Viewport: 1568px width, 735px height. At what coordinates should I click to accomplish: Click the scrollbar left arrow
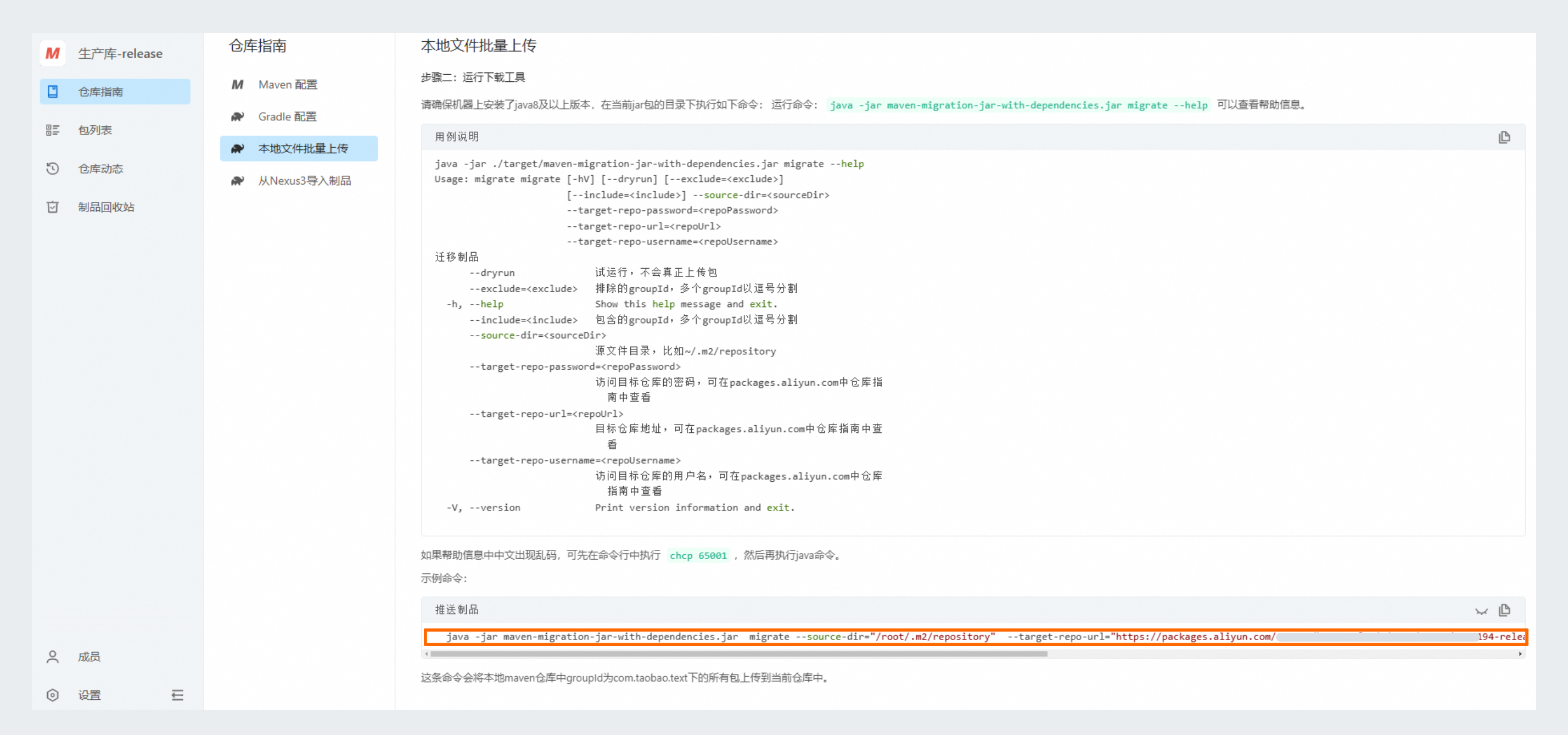coord(426,653)
